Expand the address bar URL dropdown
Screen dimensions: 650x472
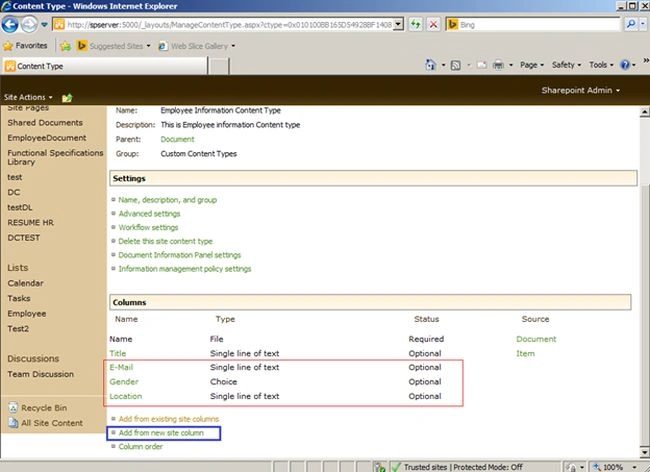(x=398, y=24)
